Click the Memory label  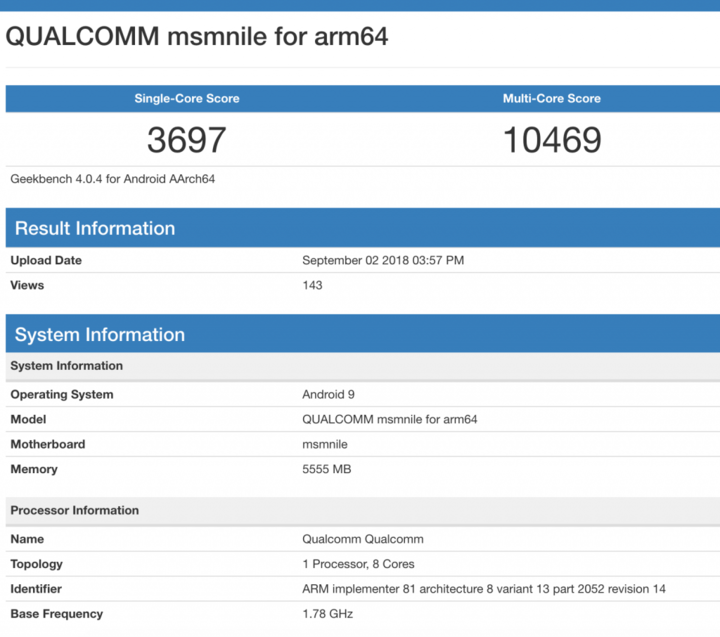34,469
